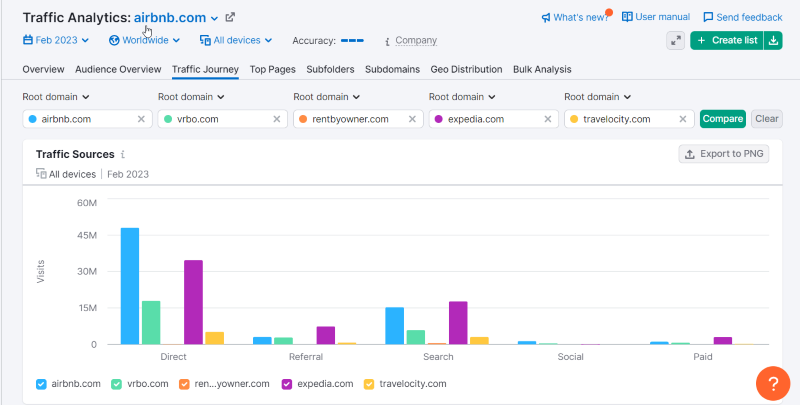Click the Social axis label
This screenshot has width=800, height=405.
(570, 357)
